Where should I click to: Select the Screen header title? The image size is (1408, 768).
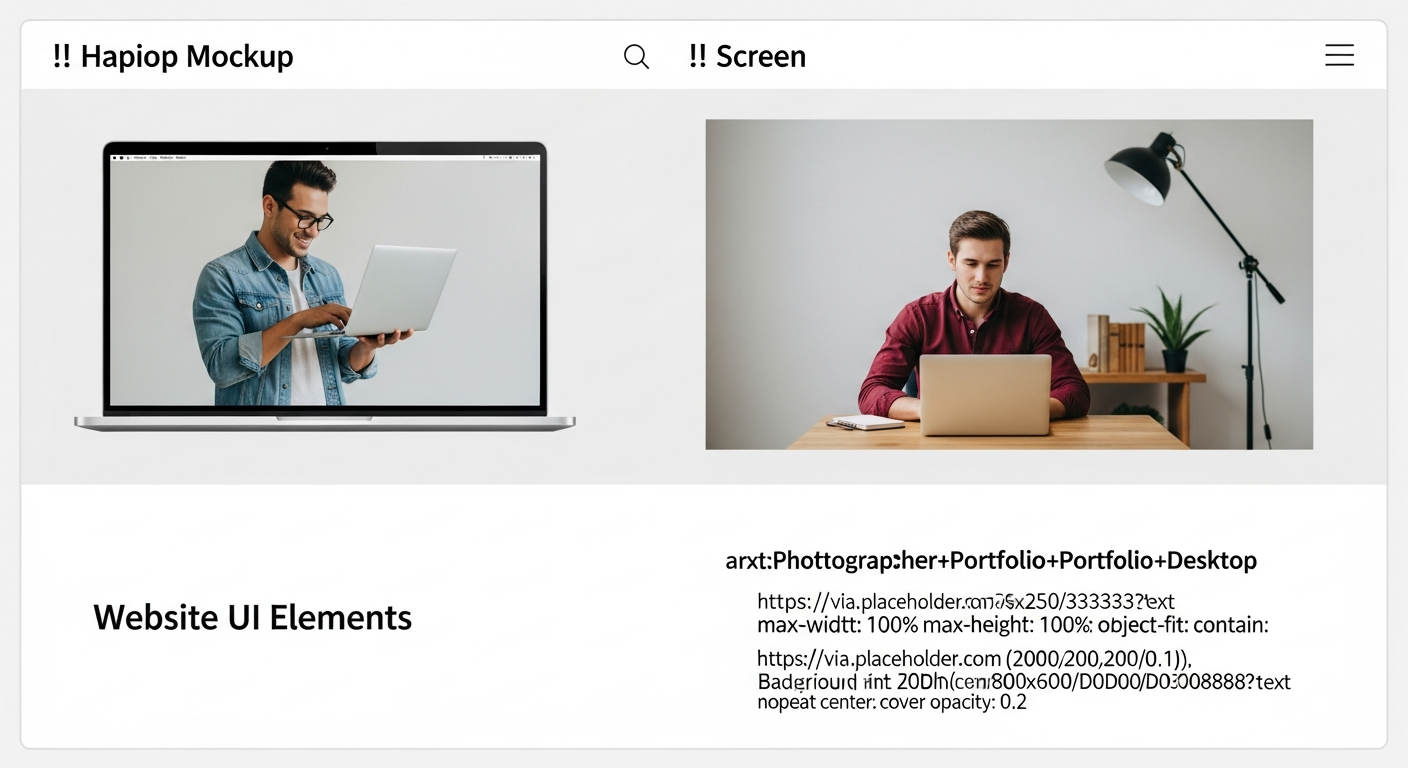point(761,57)
